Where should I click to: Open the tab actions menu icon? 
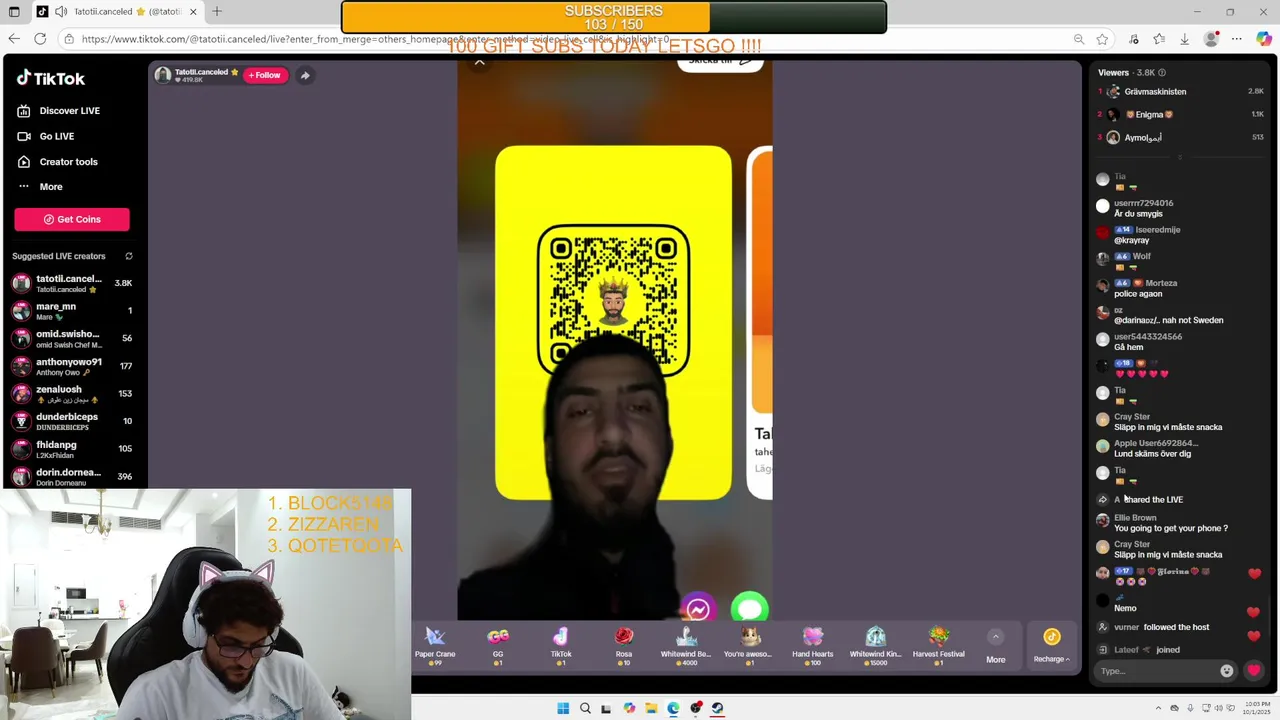pyautogui.click(x=14, y=12)
